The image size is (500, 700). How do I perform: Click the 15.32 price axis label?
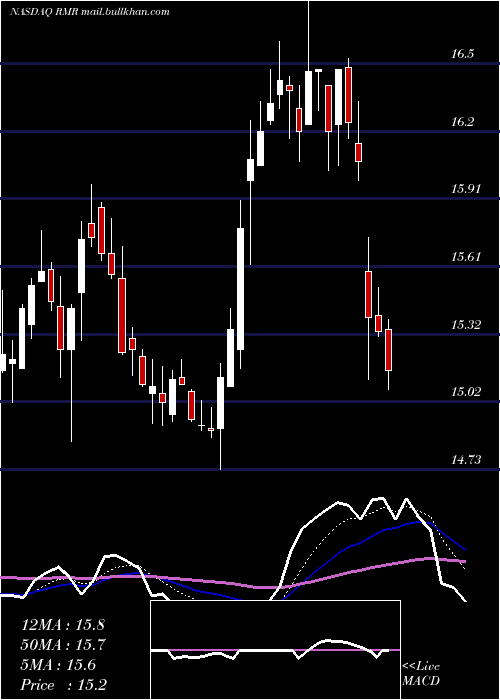466,324
